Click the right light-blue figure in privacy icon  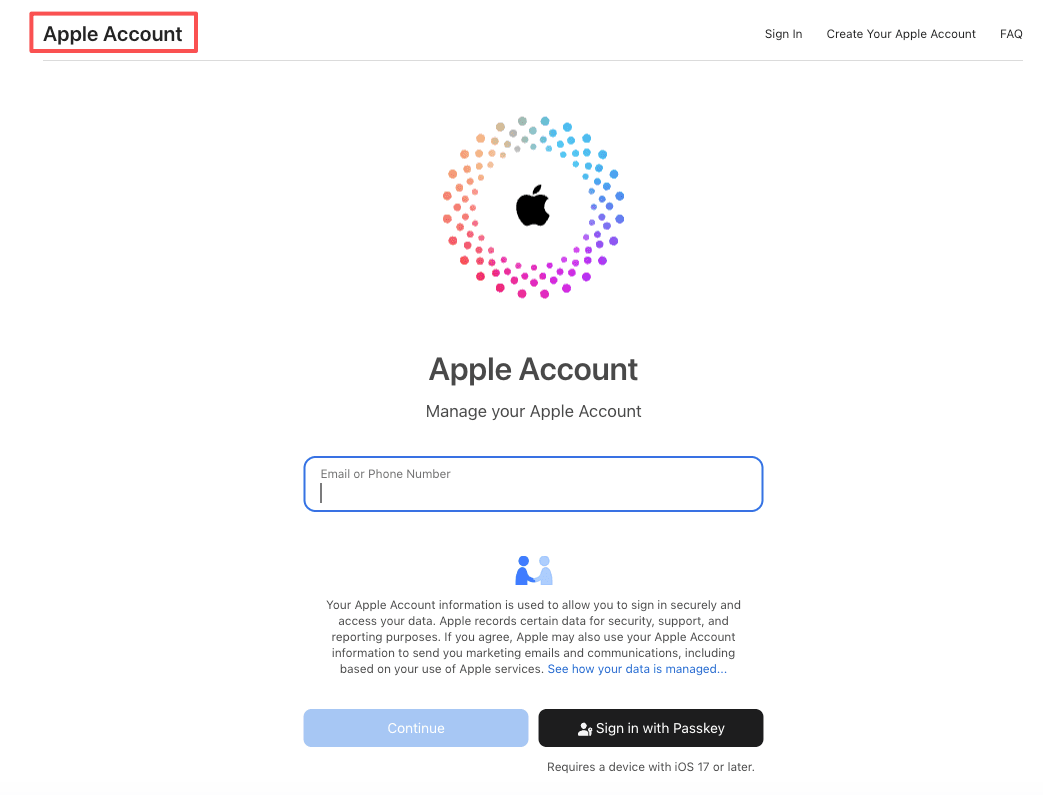[x=543, y=569]
